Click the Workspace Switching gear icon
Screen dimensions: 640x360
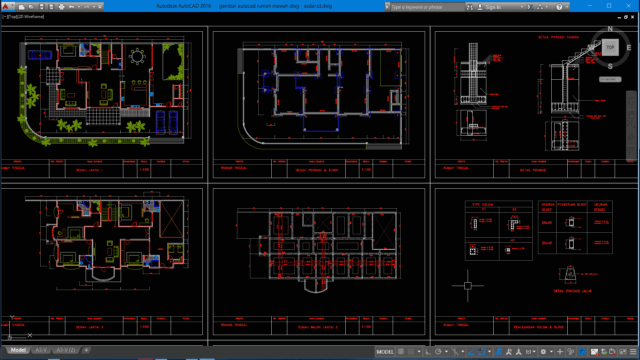click(x=543, y=351)
